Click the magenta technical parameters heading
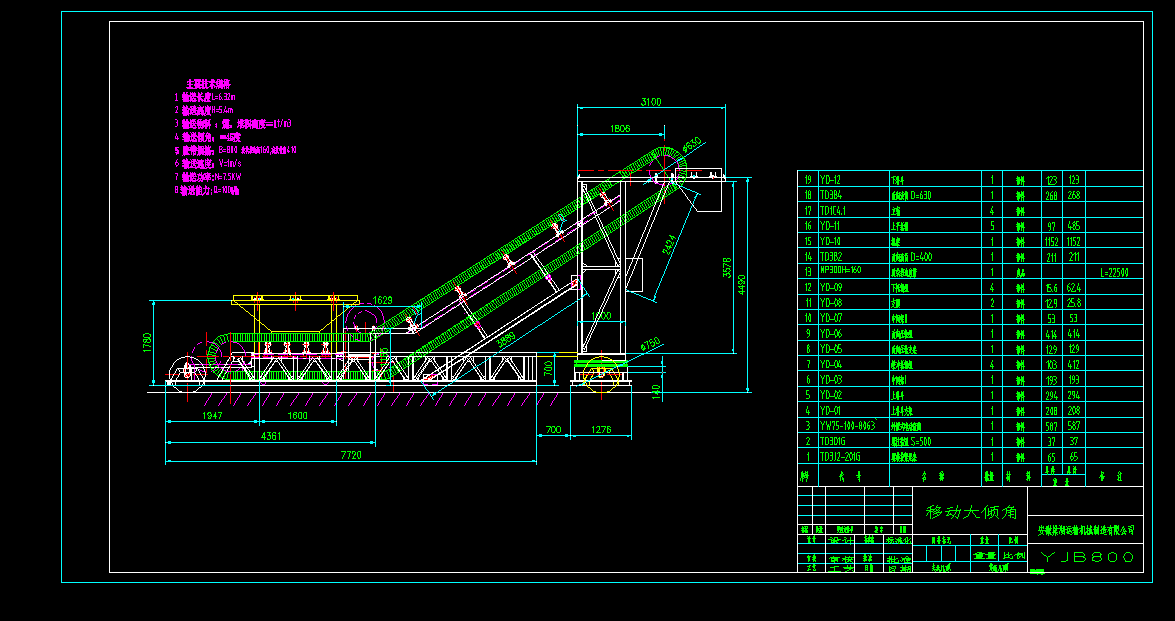Viewport: 1175px width, 621px height. 208,83
